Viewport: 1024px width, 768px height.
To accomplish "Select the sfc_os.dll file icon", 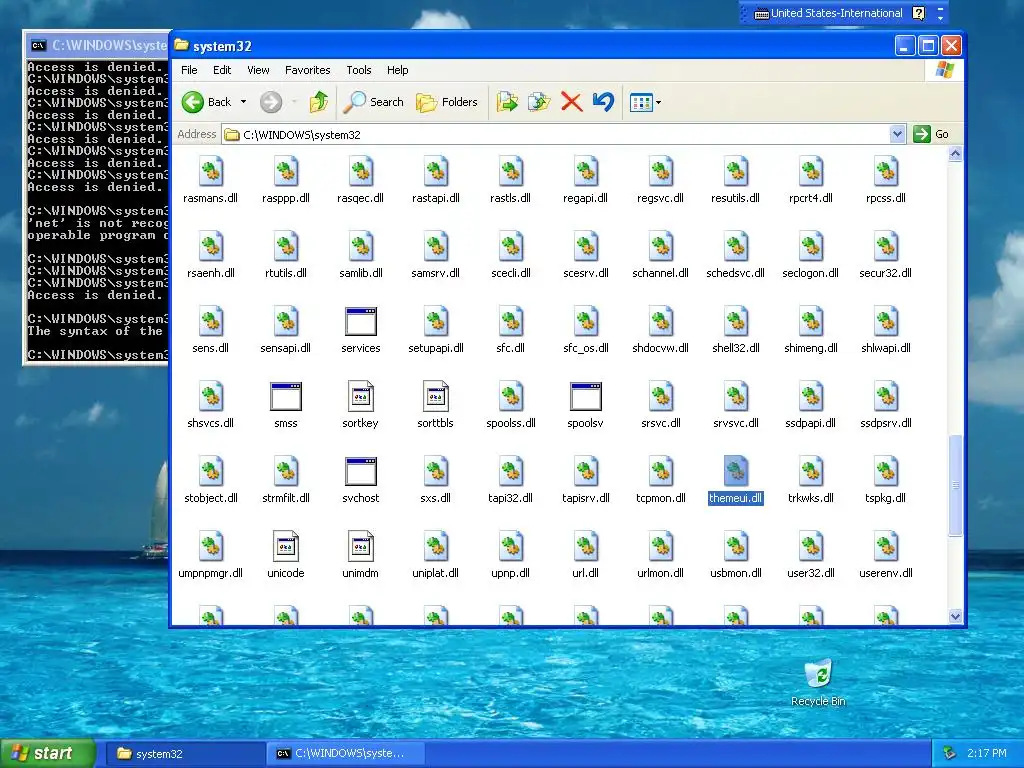I will [585, 321].
